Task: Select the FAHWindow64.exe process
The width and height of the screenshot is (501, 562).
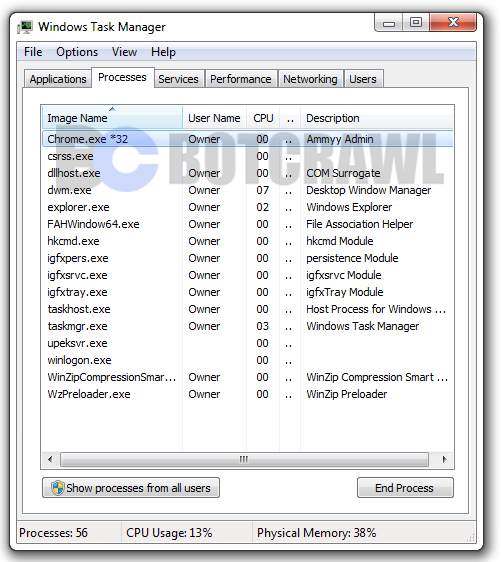Action: click(247, 224)
